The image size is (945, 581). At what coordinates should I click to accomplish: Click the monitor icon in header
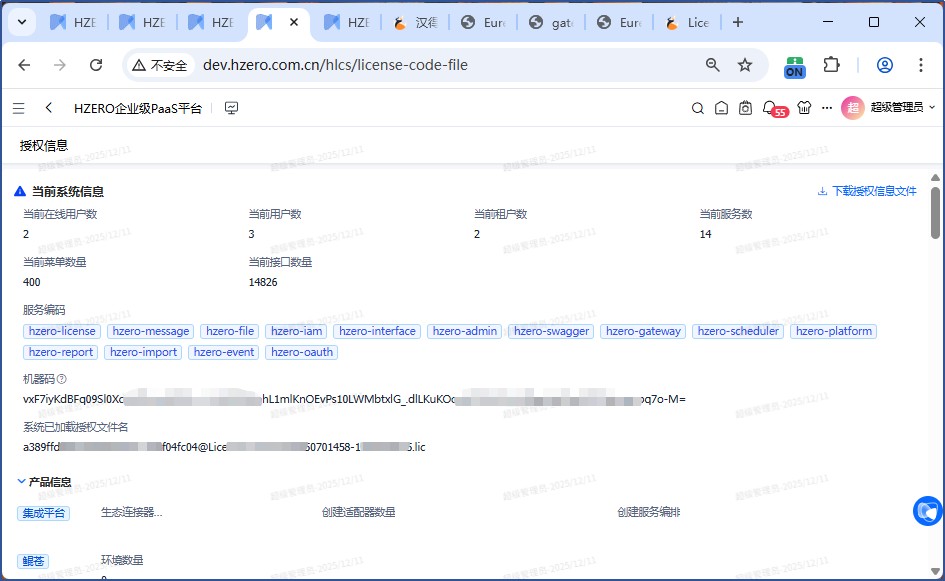tap(231, 108)
